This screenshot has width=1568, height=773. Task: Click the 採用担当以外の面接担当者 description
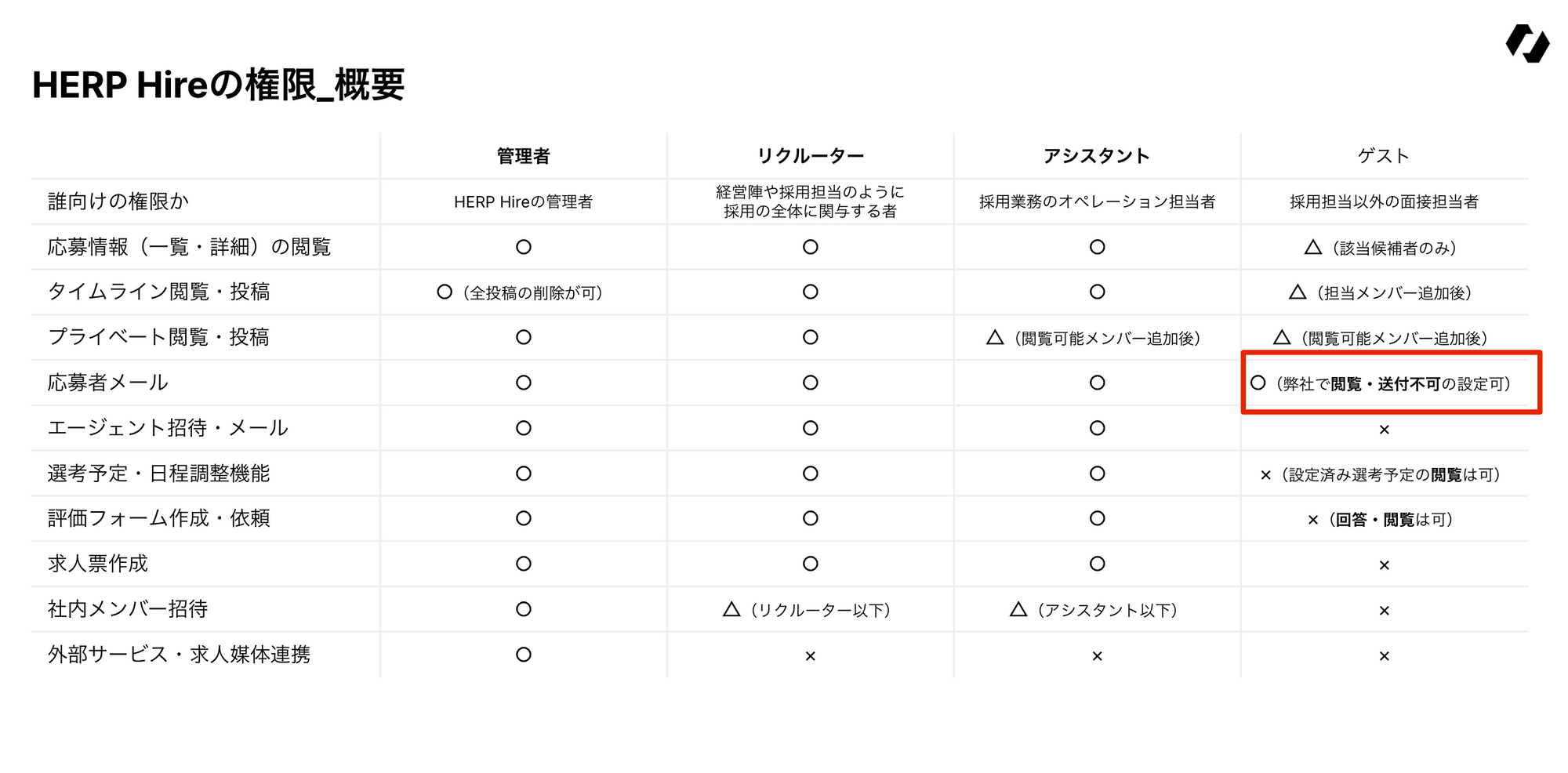point(1384,202)
